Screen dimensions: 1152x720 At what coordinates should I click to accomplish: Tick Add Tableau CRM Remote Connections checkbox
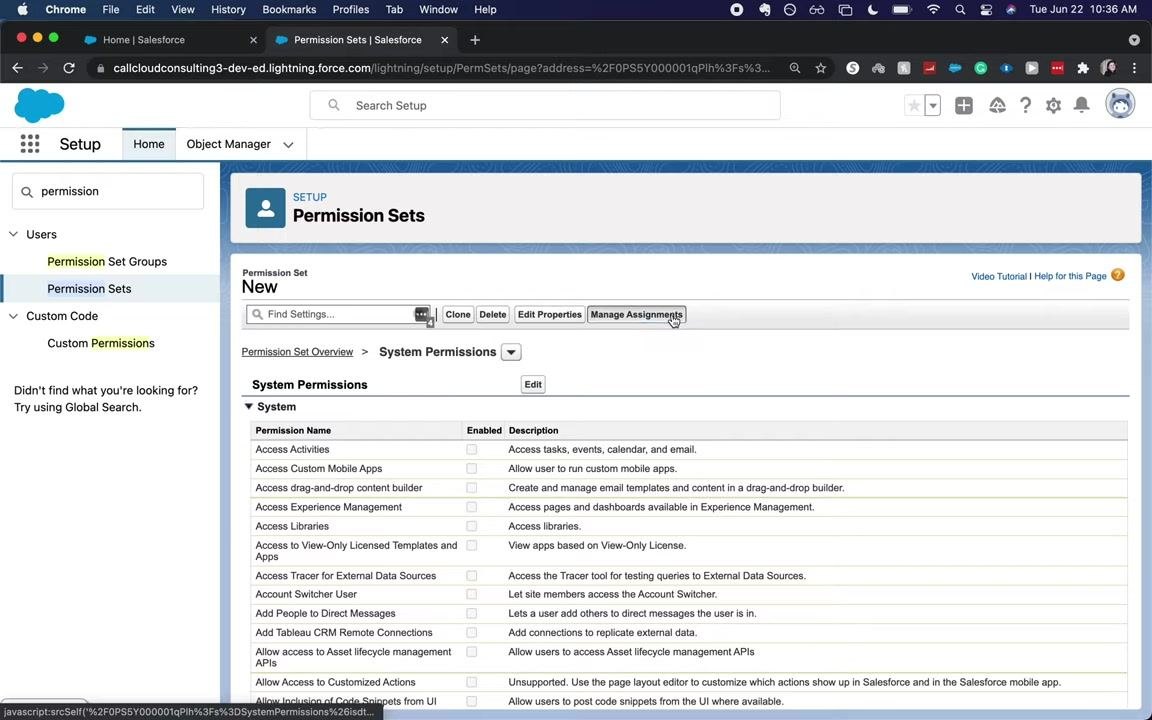point(472,633)
